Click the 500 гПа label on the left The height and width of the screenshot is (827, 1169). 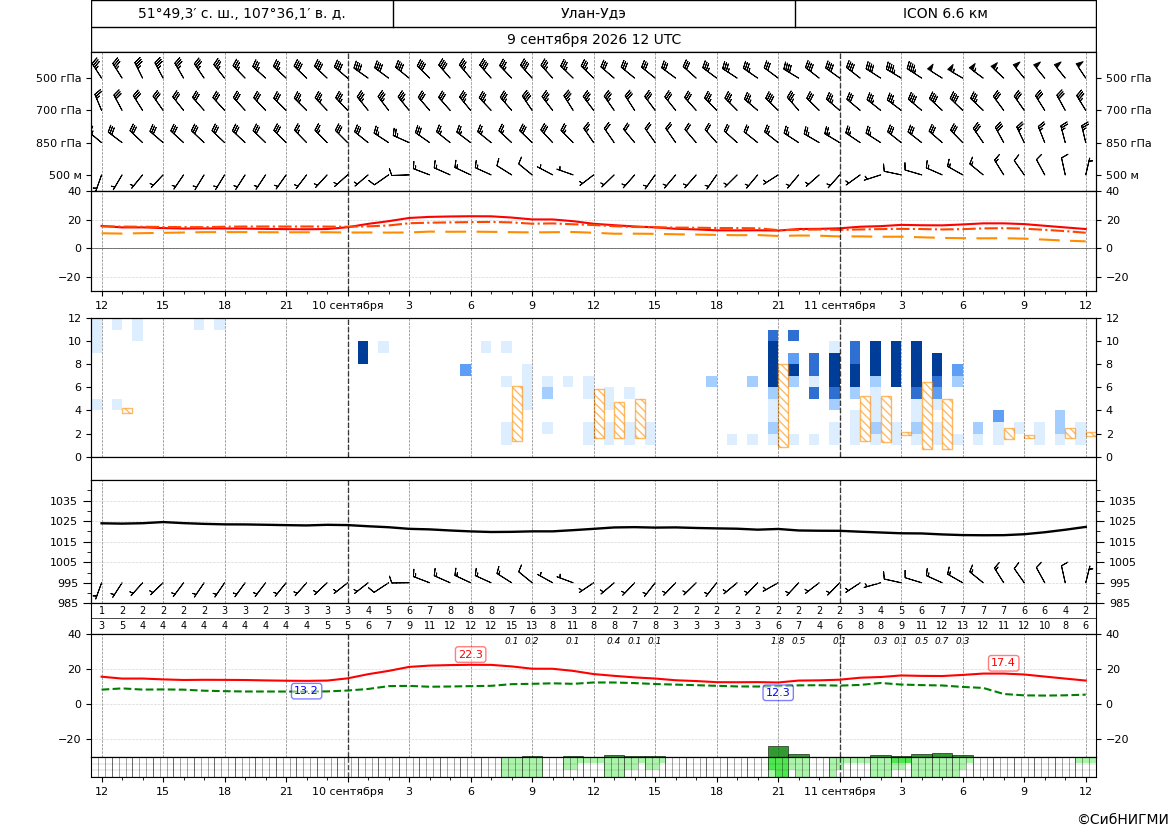(59, 78)
